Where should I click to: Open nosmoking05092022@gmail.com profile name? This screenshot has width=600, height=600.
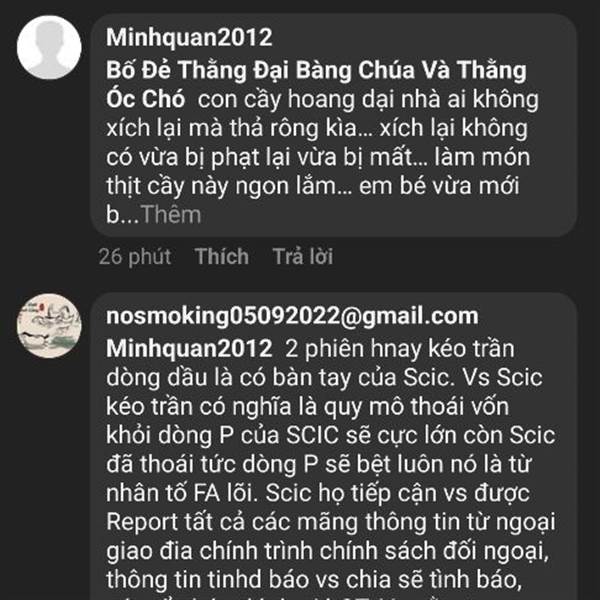(292, 317)
